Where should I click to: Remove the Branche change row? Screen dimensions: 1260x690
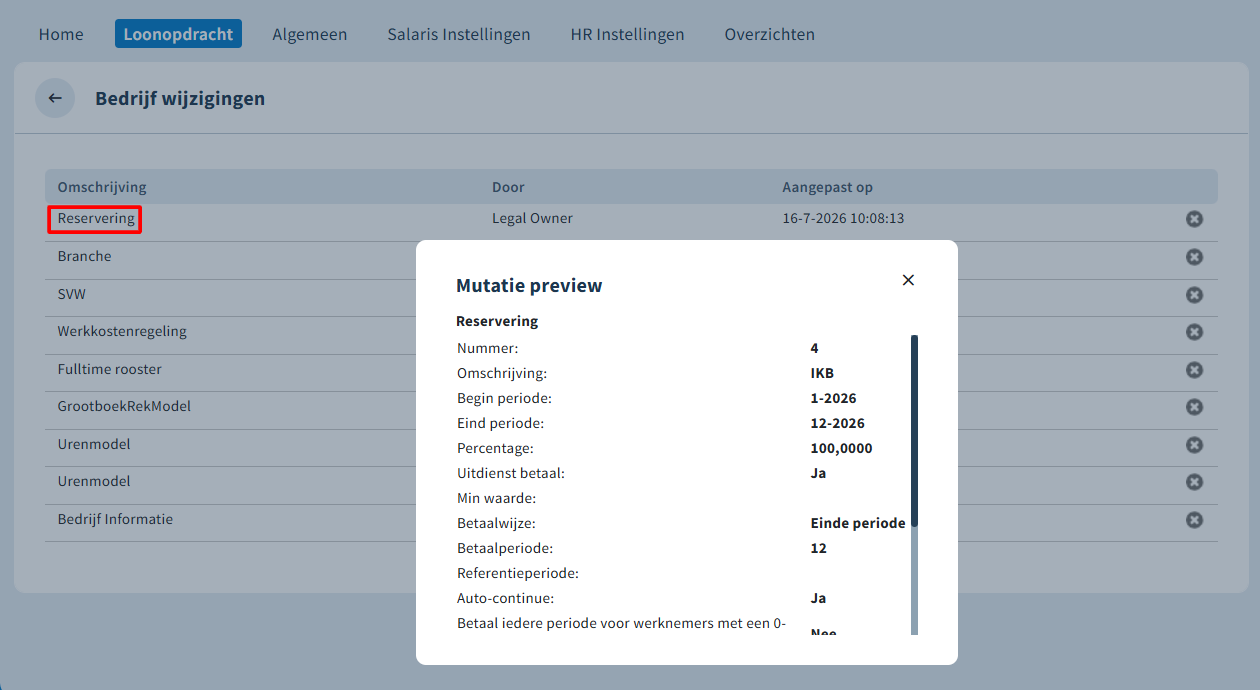tap(1194, 257)
